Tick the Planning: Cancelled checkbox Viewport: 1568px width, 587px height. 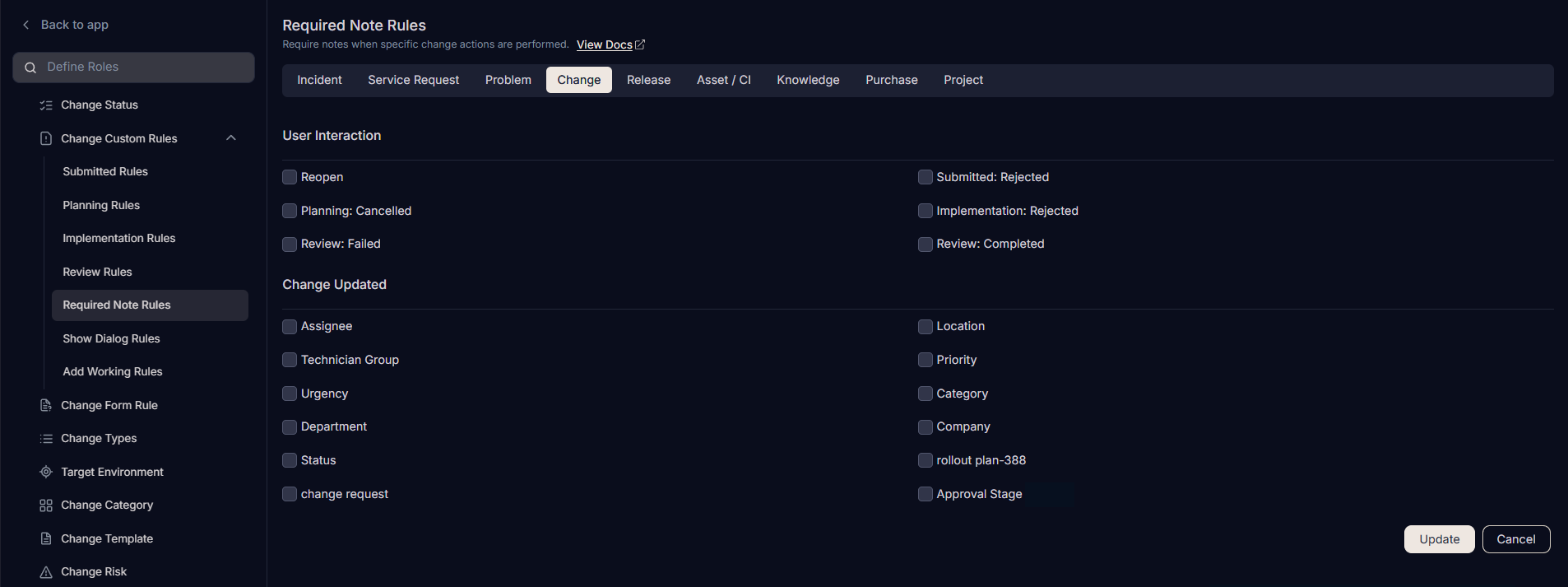(290, 211)
